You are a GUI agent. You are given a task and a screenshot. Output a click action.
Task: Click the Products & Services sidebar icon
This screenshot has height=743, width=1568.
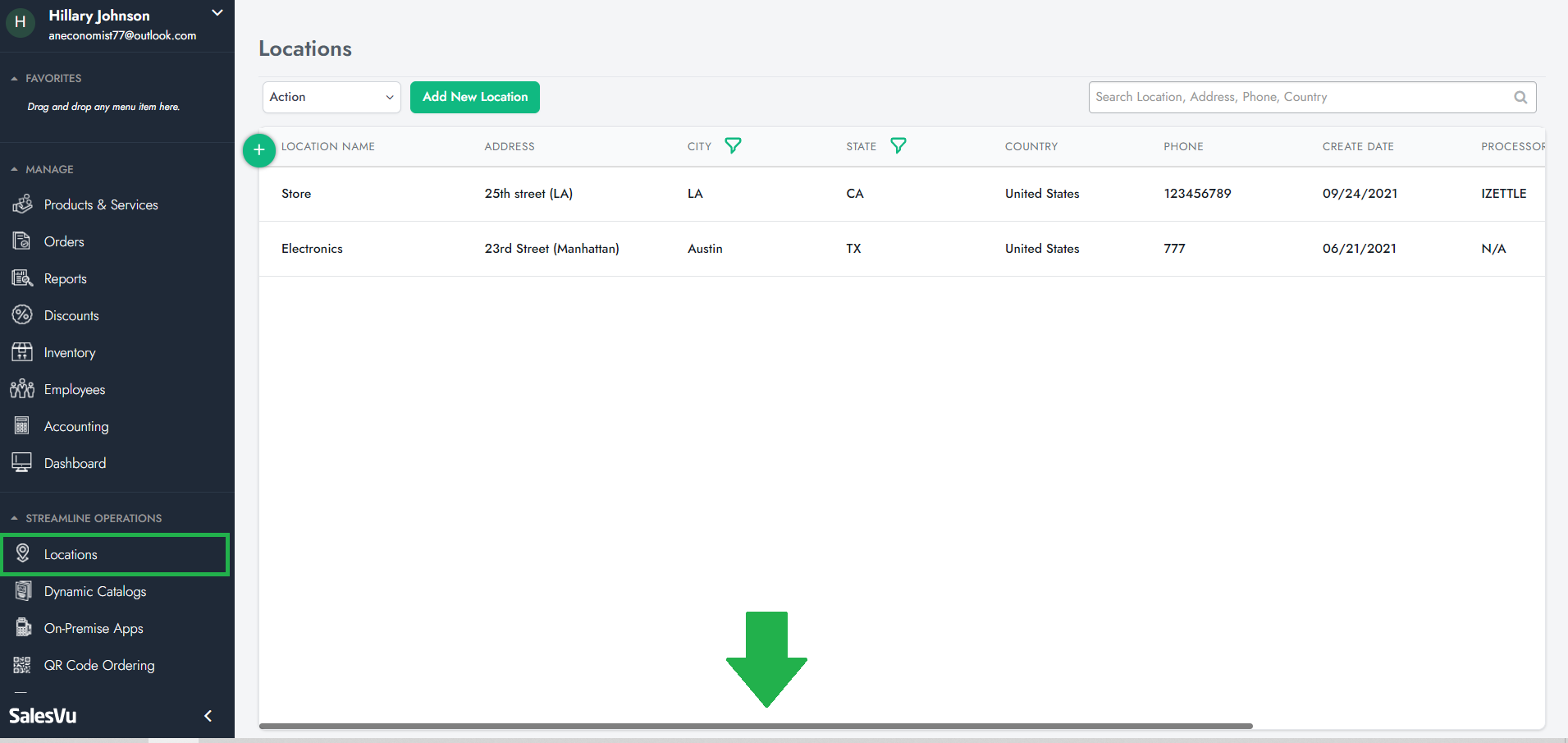pos(22,204)
